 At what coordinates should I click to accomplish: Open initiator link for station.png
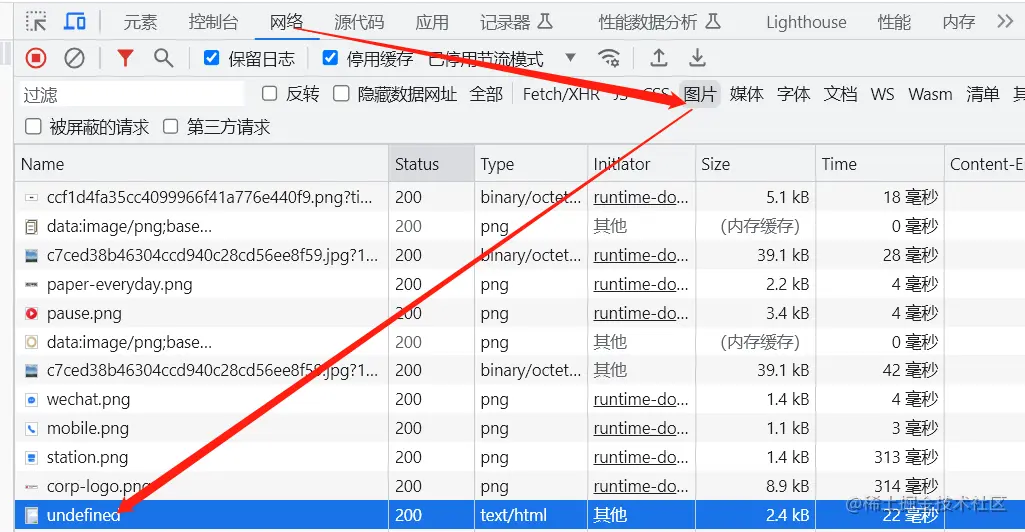[x=641, y=457]
